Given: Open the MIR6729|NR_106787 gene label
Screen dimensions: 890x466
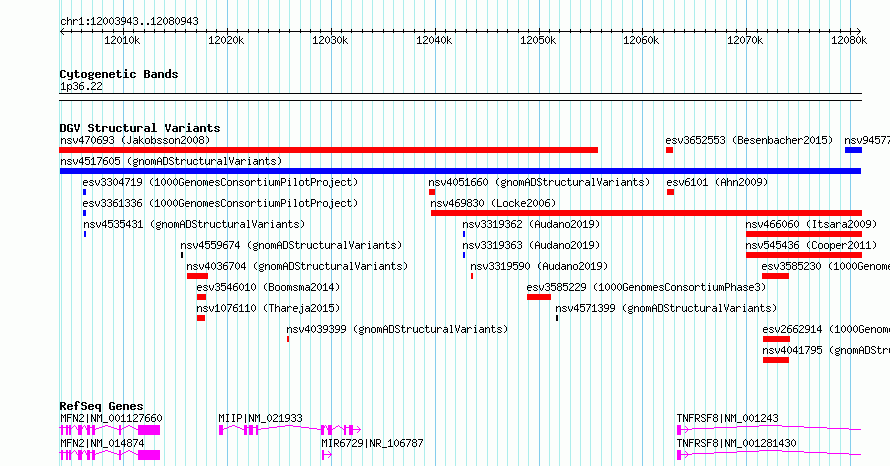Looking at the screenshot, I should [x=372, y=443].
